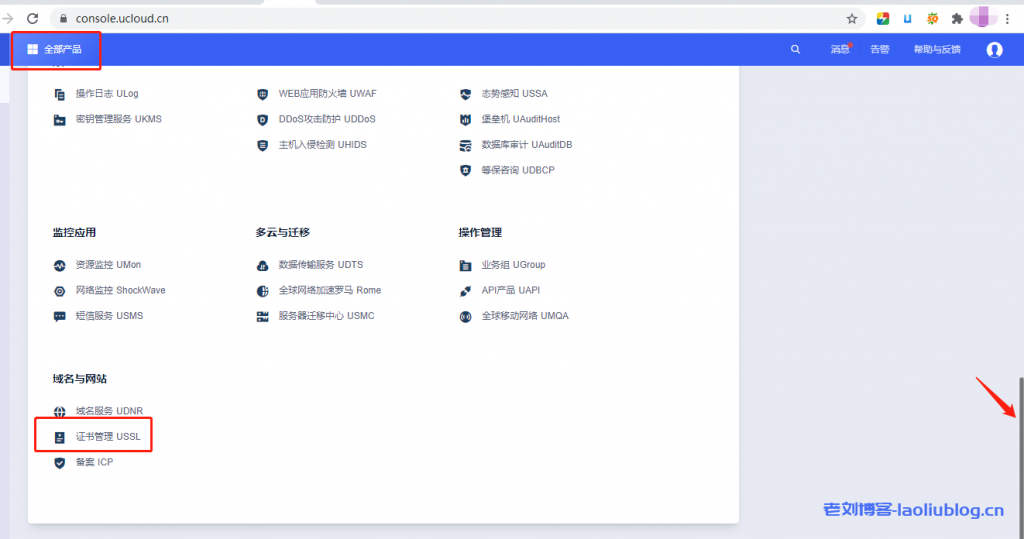Open 业务组 UGroup management
1024x539 pixels.
point(512,265)
